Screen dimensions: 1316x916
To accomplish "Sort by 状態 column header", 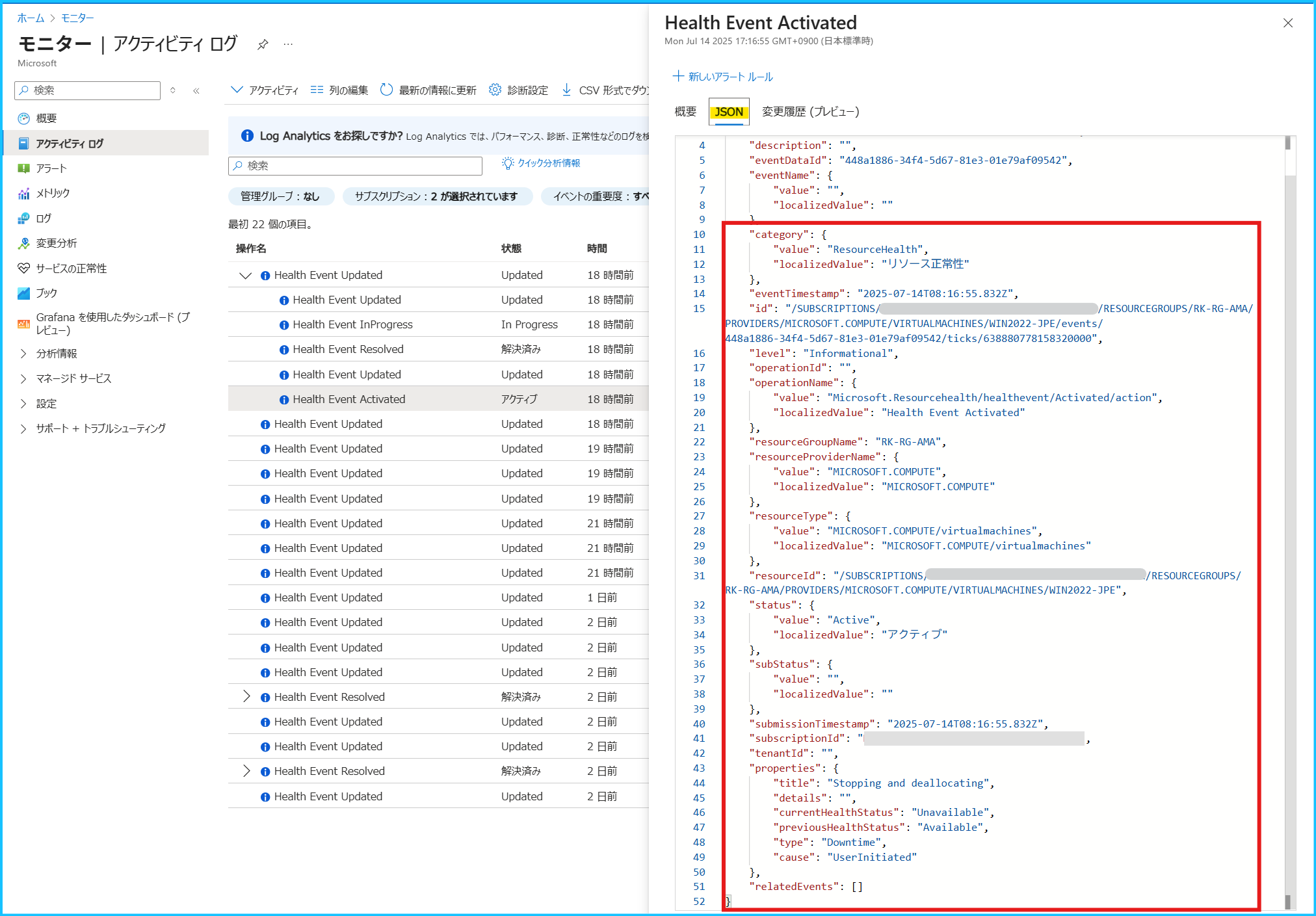I will click(x=511, y=248).
